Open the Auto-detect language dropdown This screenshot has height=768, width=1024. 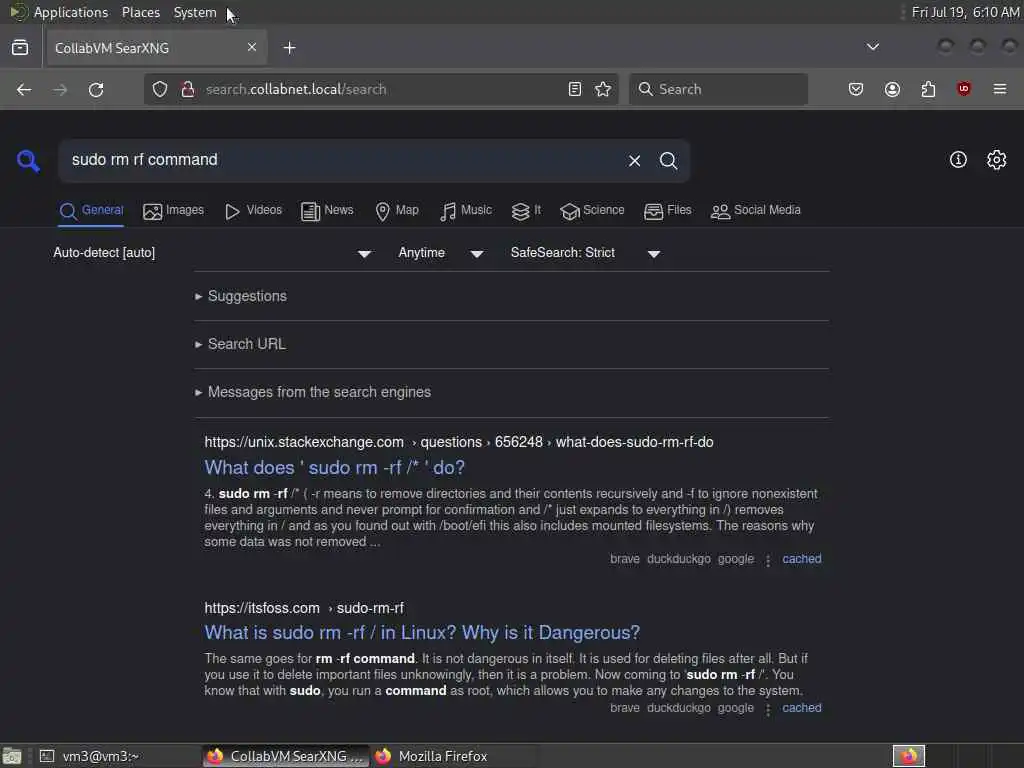[212, 253]
